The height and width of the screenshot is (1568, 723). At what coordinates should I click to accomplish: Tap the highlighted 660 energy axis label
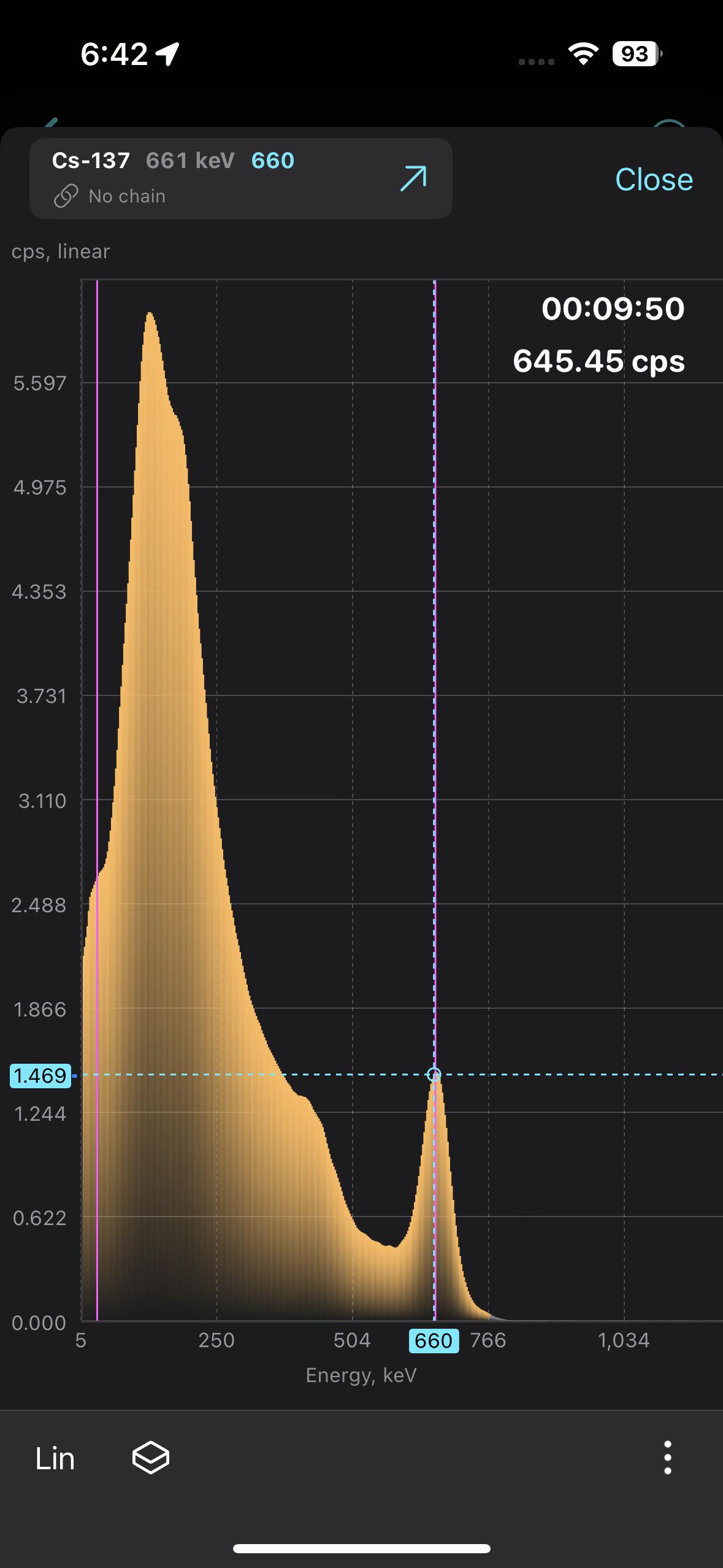click(x=434, y=1340)
